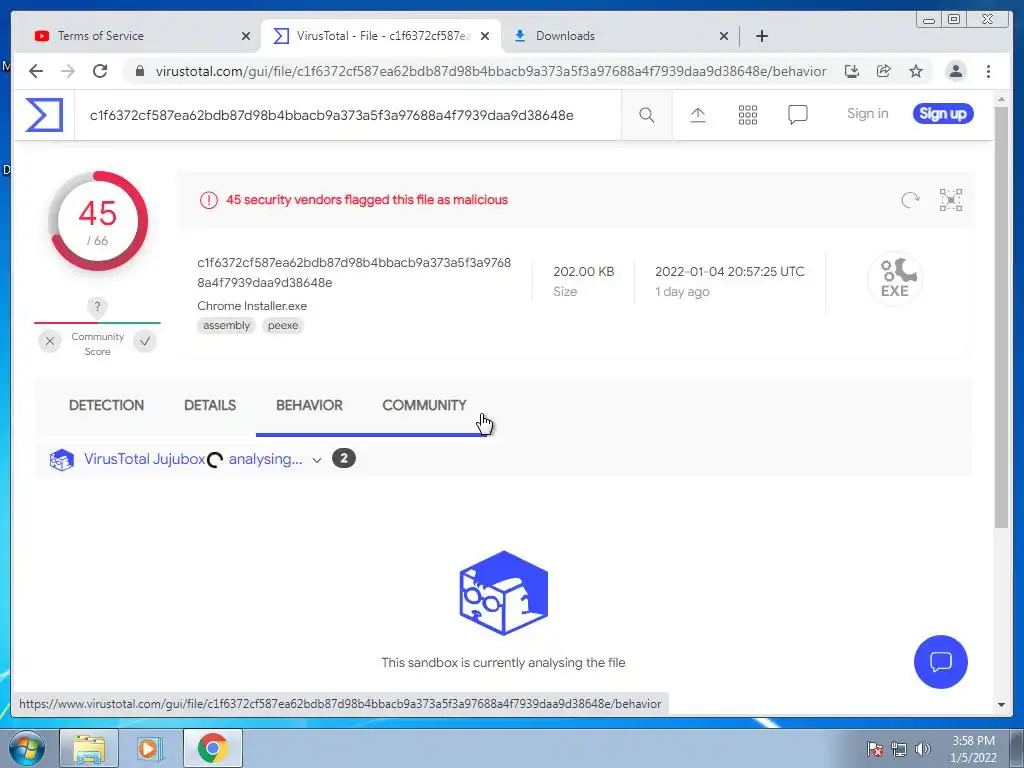Click the Chrome taskbar icon
The width and height of the screenshot is (1024, 768).
(213, 749)
